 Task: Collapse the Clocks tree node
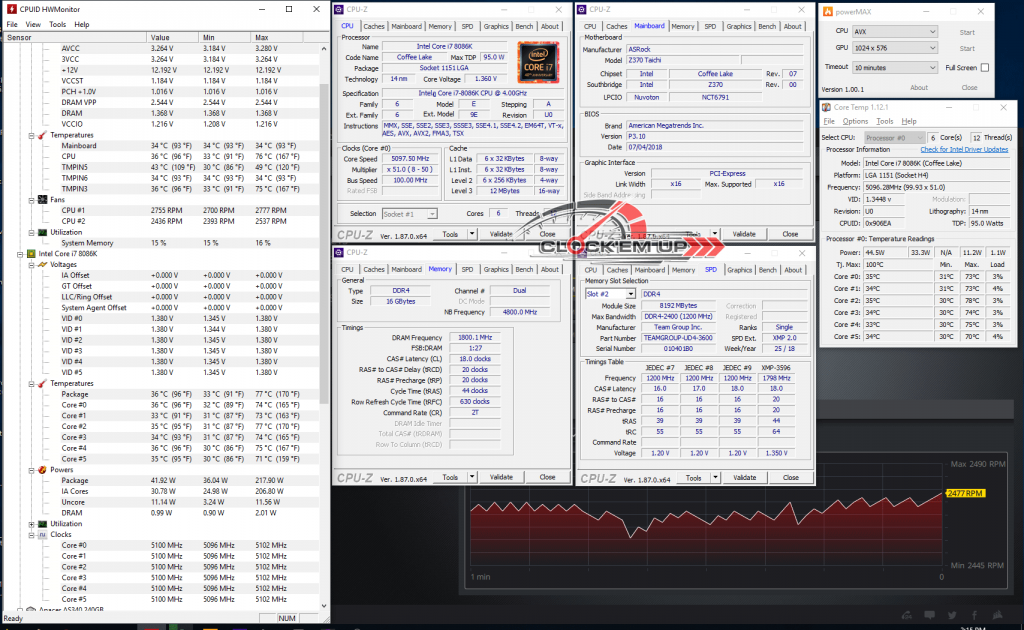pos(31,535)
